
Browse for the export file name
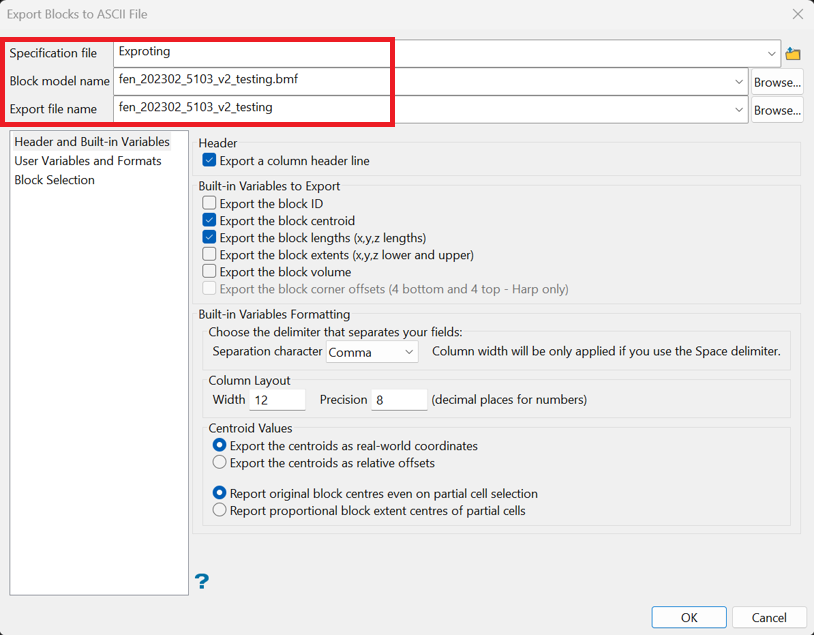click(x=777, y=110)
